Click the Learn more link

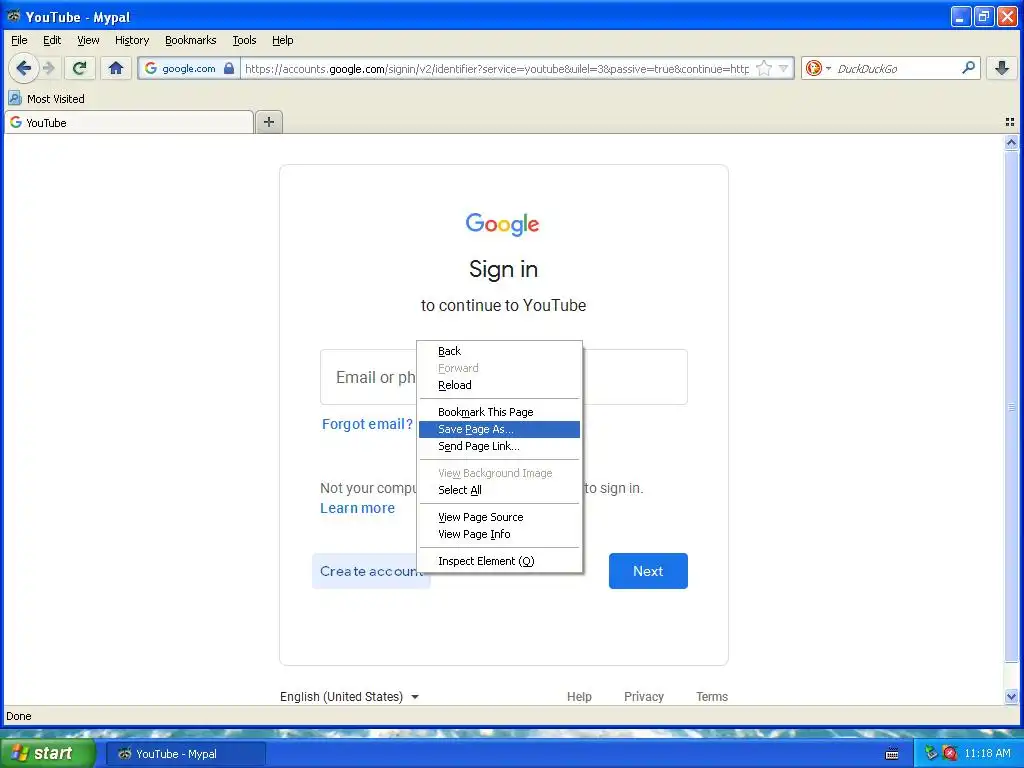[357, 508]
